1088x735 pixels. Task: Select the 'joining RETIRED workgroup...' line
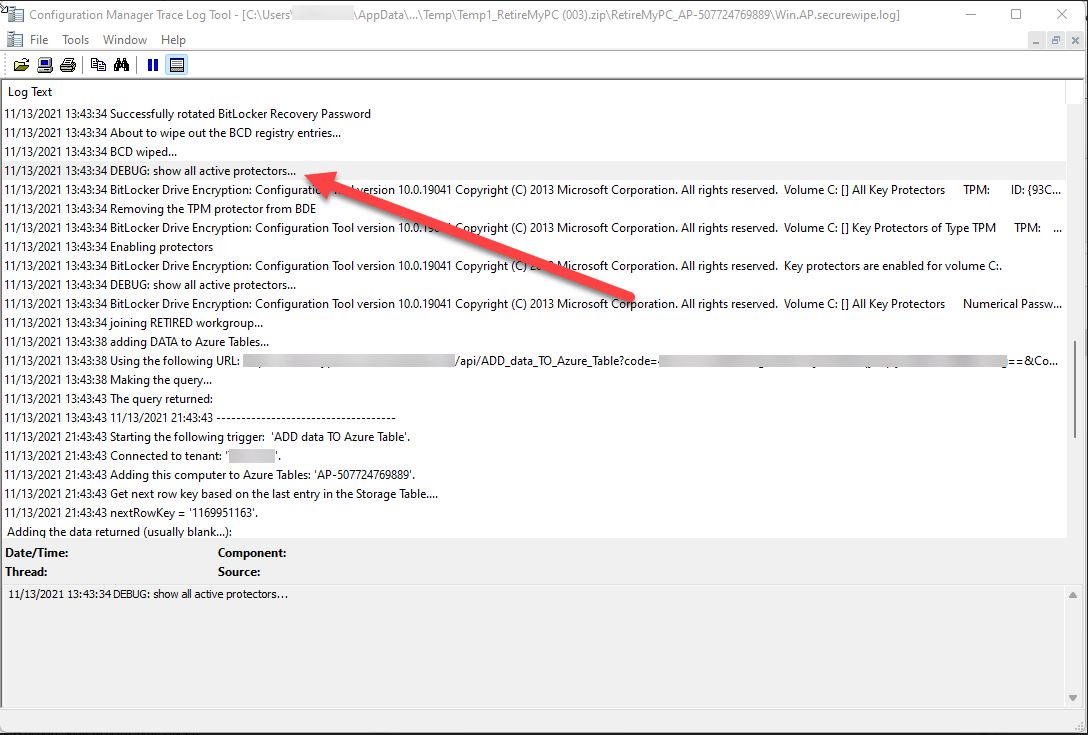(x=534, y=323)
